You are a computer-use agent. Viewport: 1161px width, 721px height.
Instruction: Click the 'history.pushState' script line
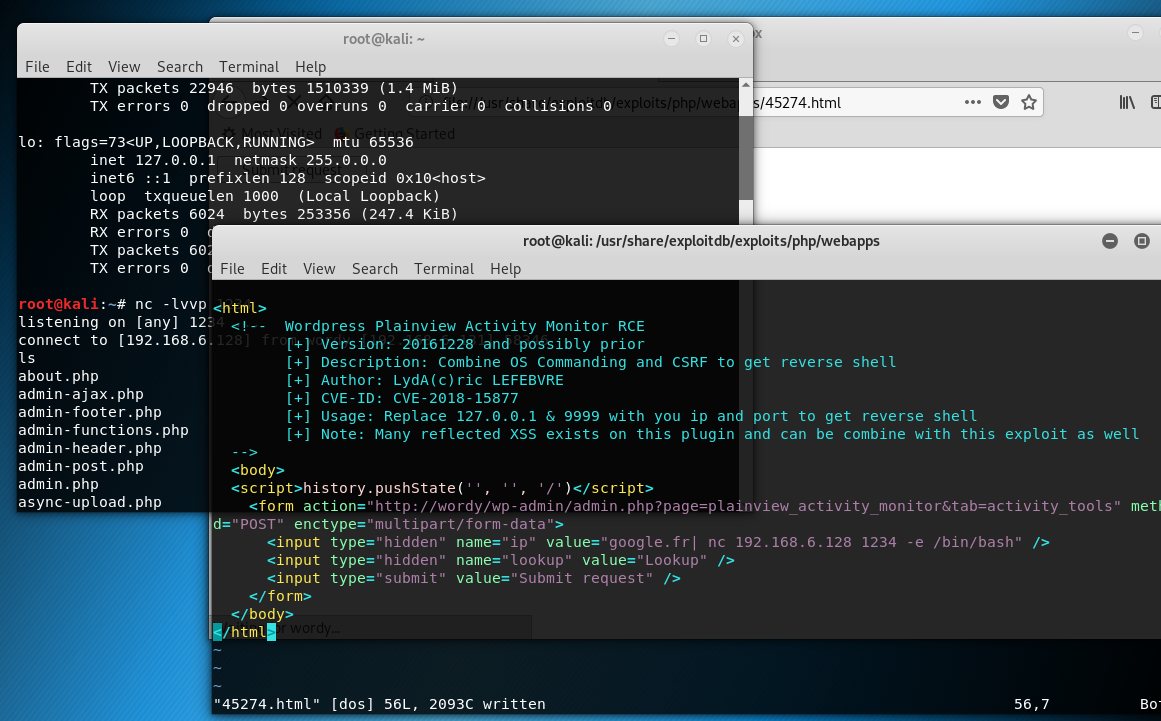coord(442,489)
